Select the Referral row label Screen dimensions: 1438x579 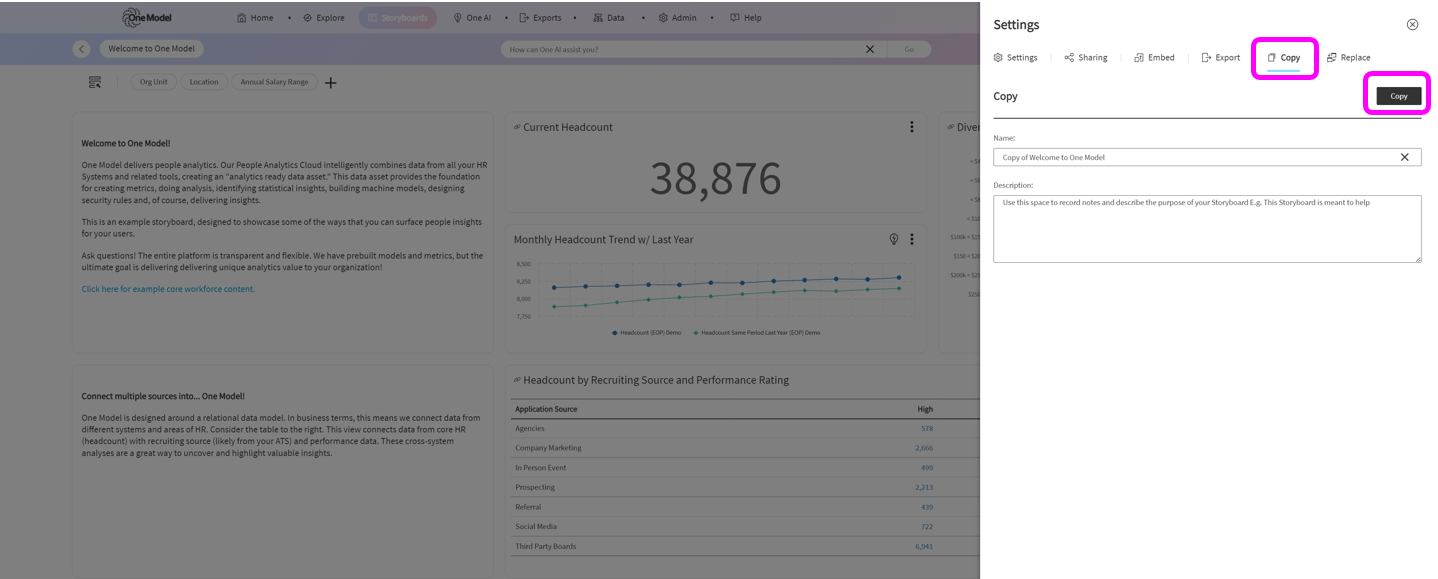coord(529,507)
